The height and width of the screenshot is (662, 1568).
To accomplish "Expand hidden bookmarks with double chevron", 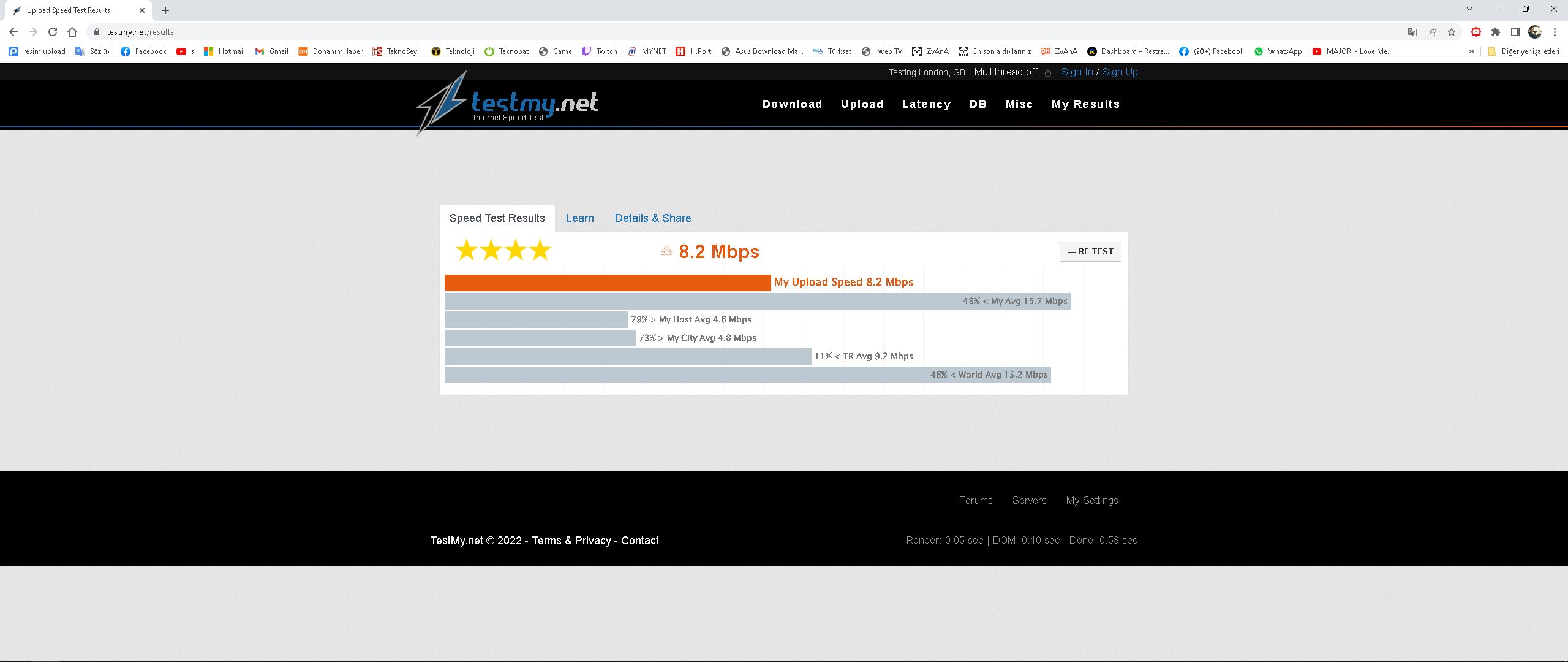I will [1471, 51].
